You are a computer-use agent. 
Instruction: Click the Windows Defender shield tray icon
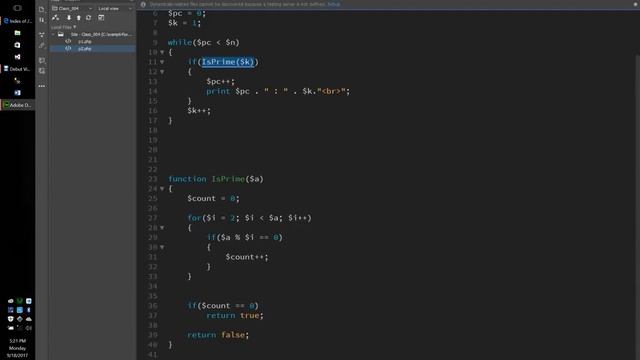[11, 319]
